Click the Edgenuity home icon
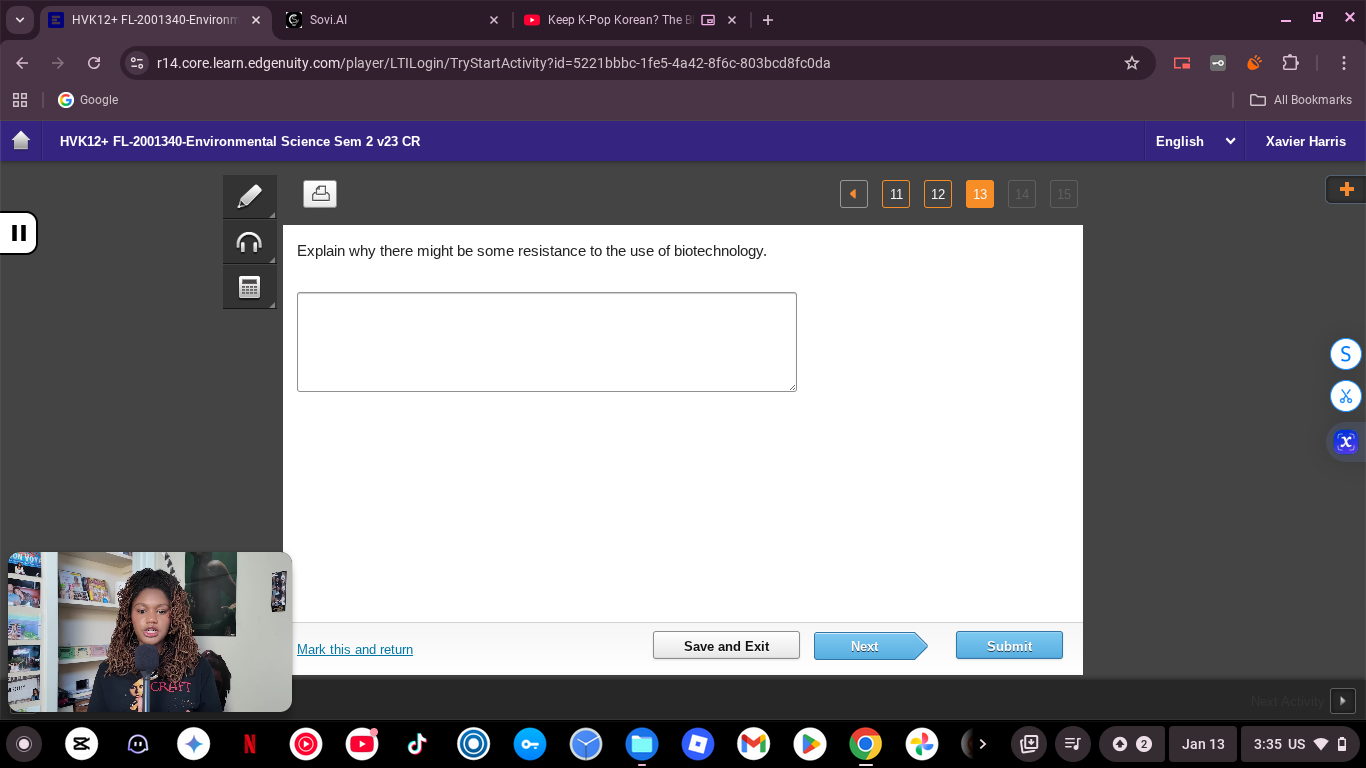This screenshot has width=1366, height=768. point(21,141)
